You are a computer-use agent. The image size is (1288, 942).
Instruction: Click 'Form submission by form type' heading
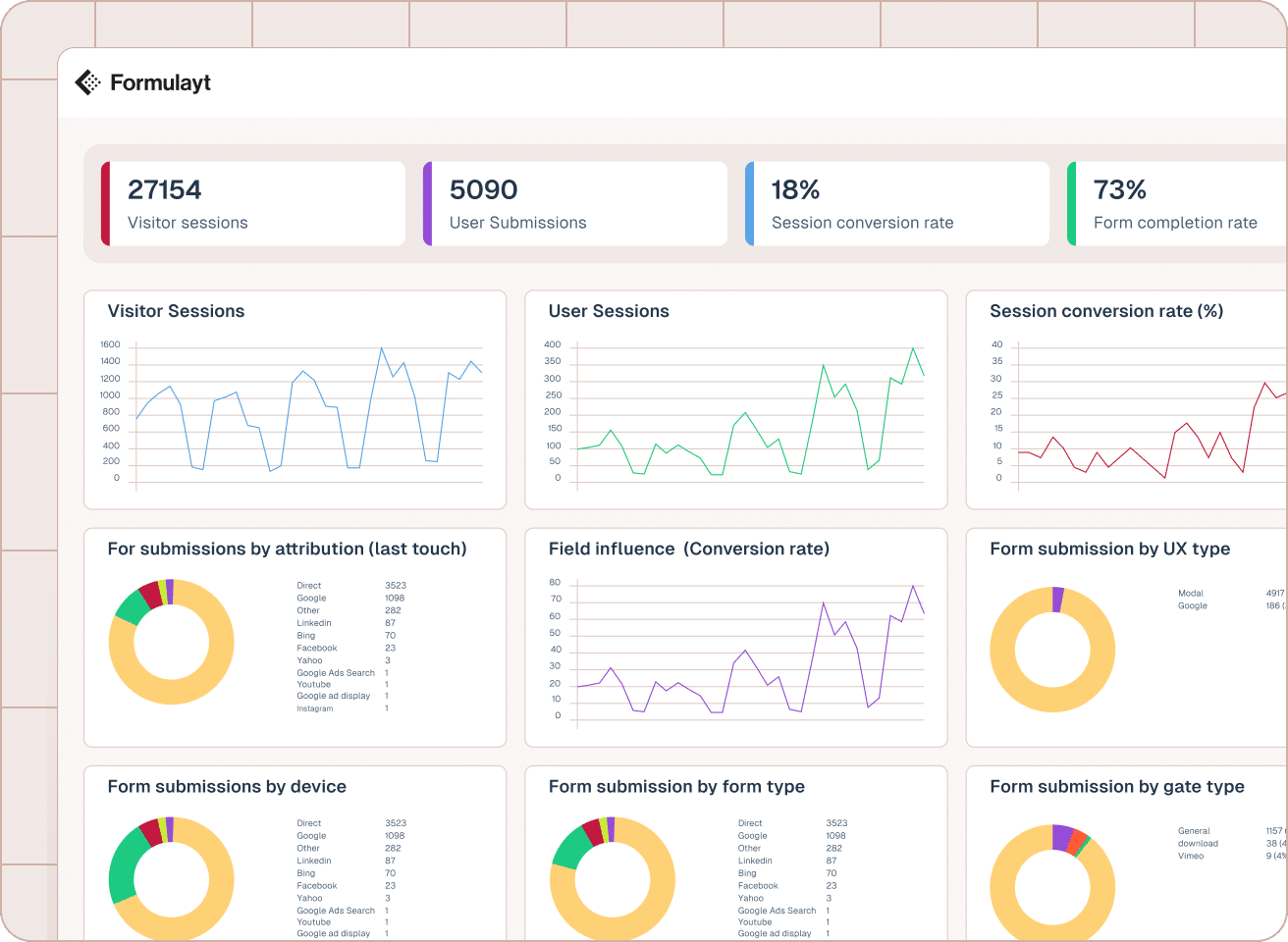pyautogui.click(x=676, y=786)
